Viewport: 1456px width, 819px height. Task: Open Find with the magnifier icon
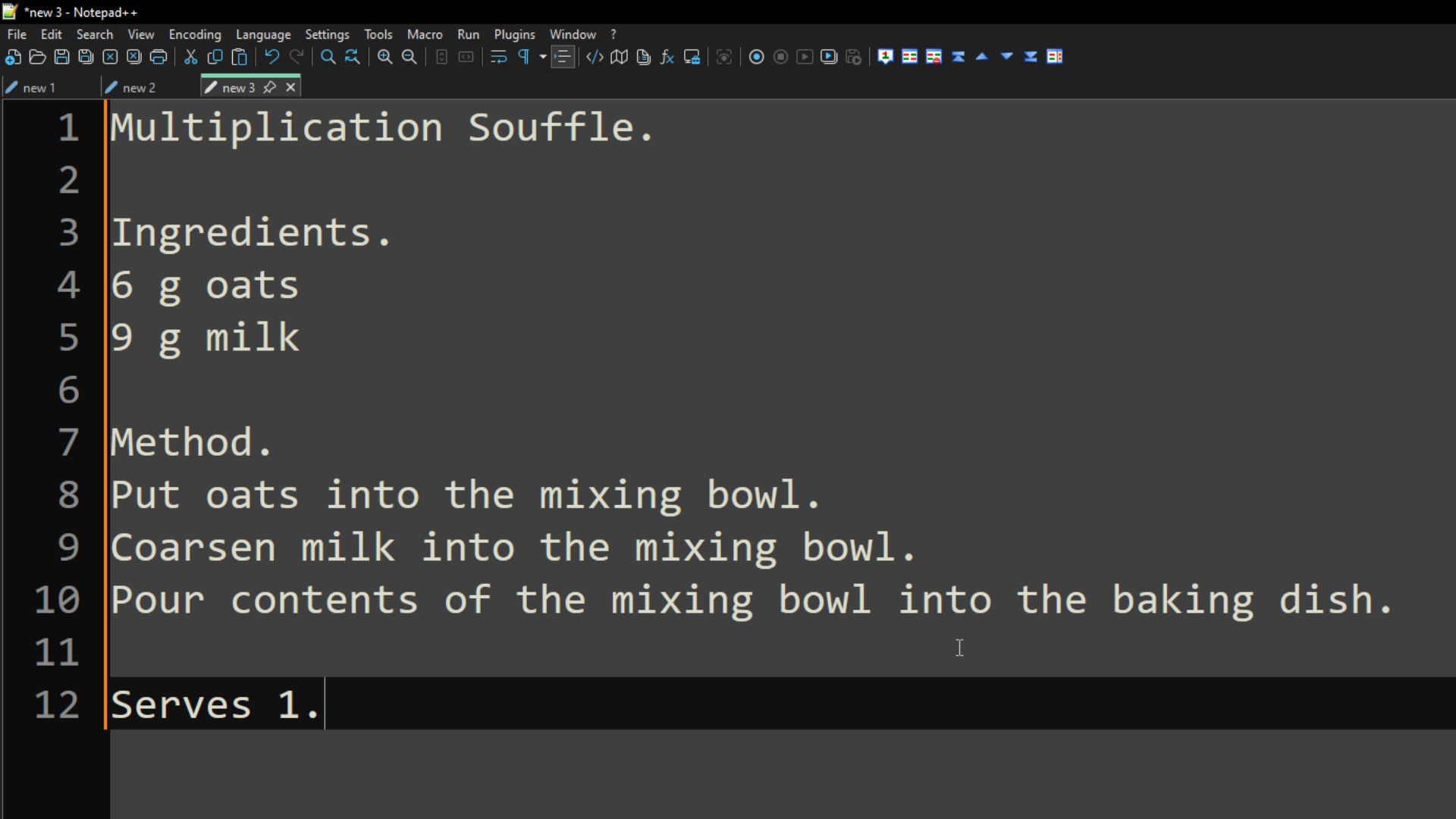tap(328, 57)
